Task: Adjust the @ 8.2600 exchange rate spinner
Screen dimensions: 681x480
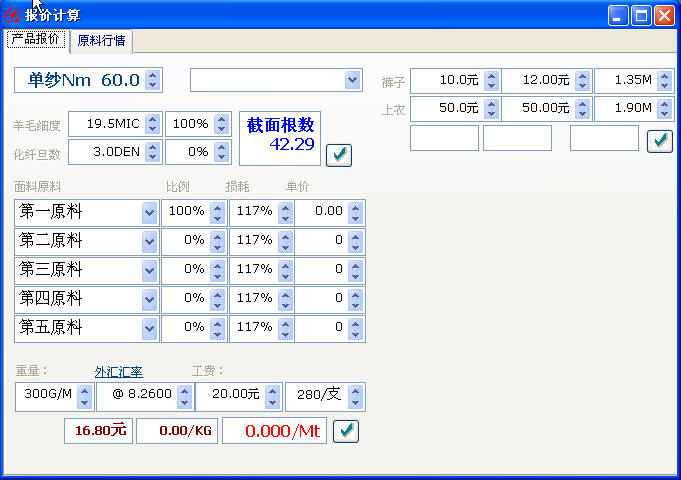Action: (185, 397)
